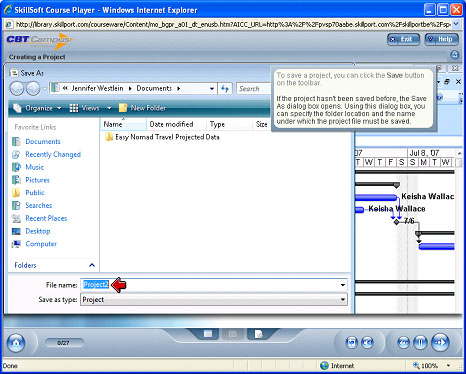Open the browser zoom level 100% dropdown

click(x=448, y=366)
